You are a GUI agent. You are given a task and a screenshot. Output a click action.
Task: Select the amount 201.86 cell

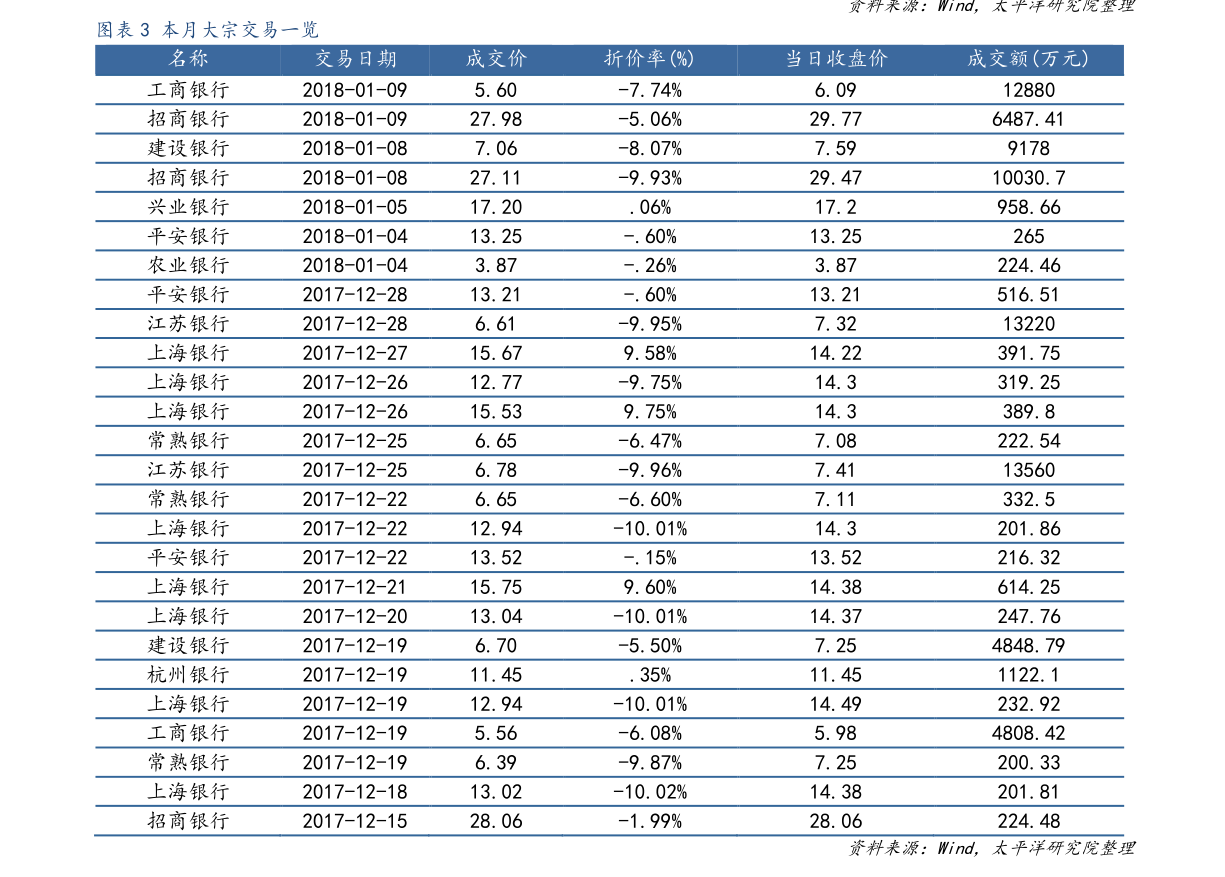point(1028,528)
